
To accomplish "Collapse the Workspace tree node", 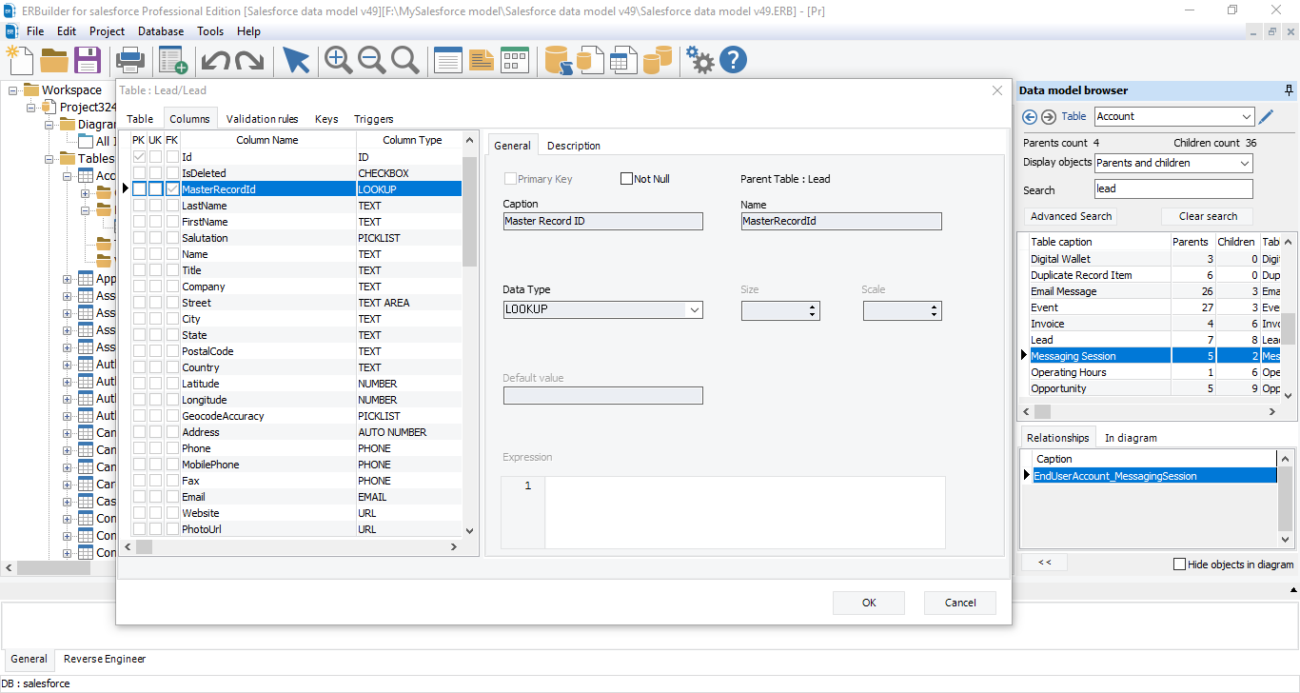I will (x=14, y=90).
